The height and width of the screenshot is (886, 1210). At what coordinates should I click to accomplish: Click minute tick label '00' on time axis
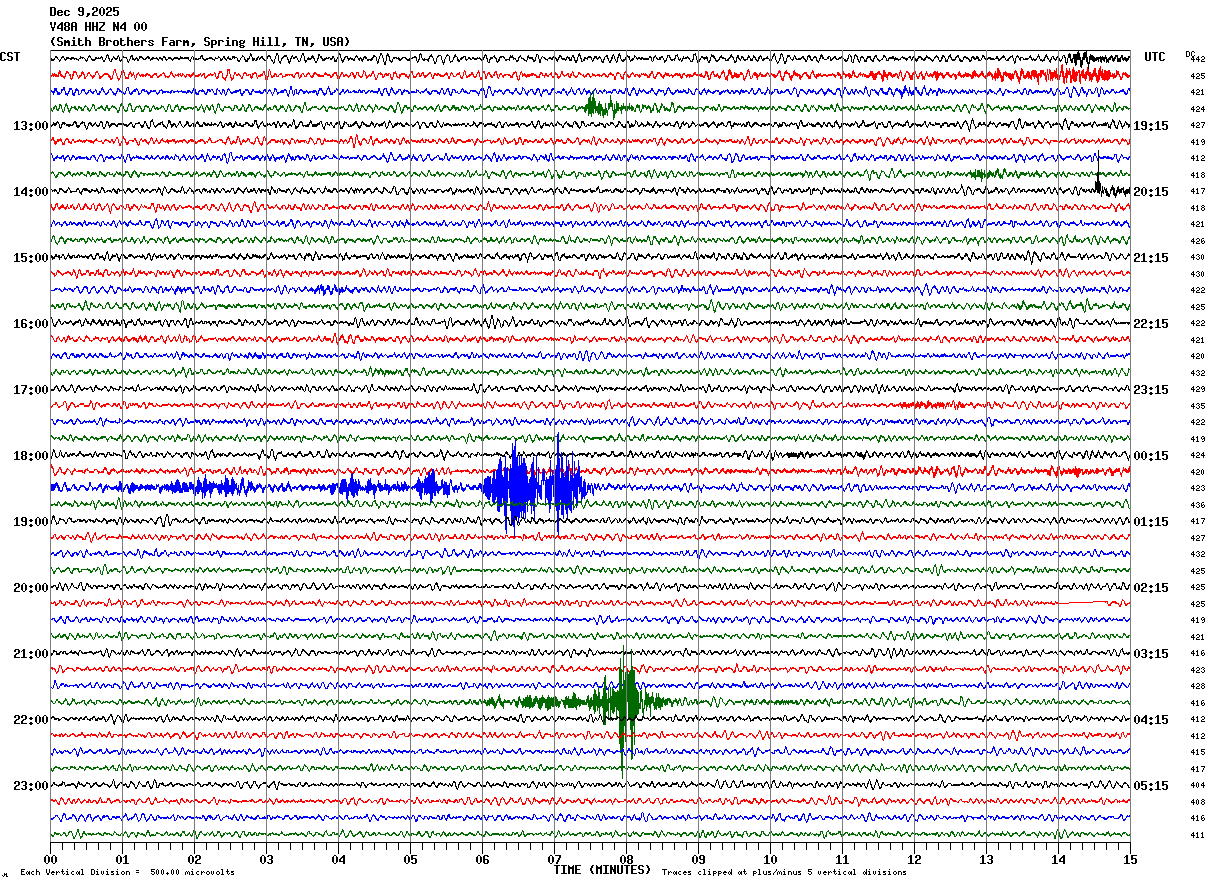tap(50, 859)
